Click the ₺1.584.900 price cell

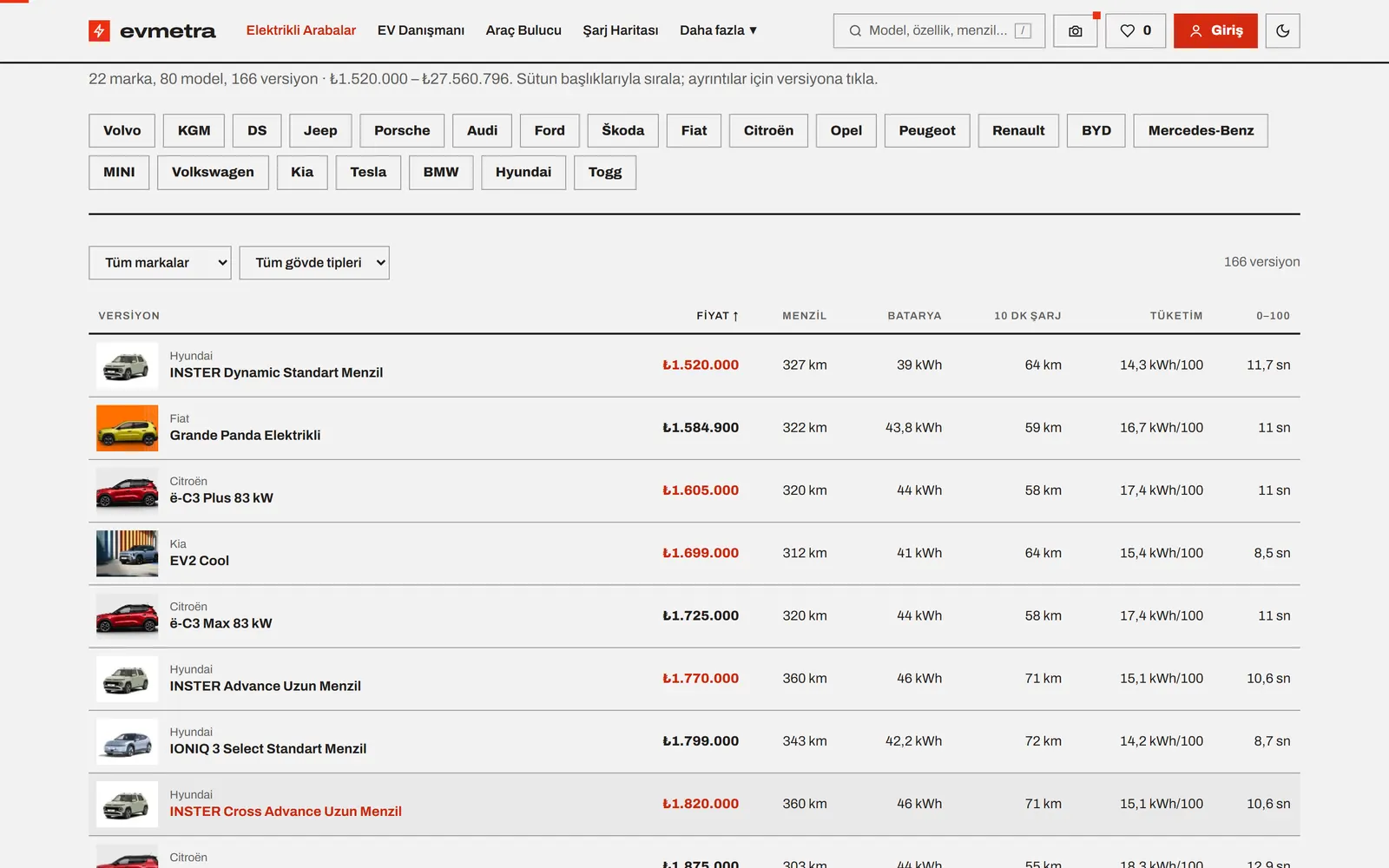click(x=701, y=428)
